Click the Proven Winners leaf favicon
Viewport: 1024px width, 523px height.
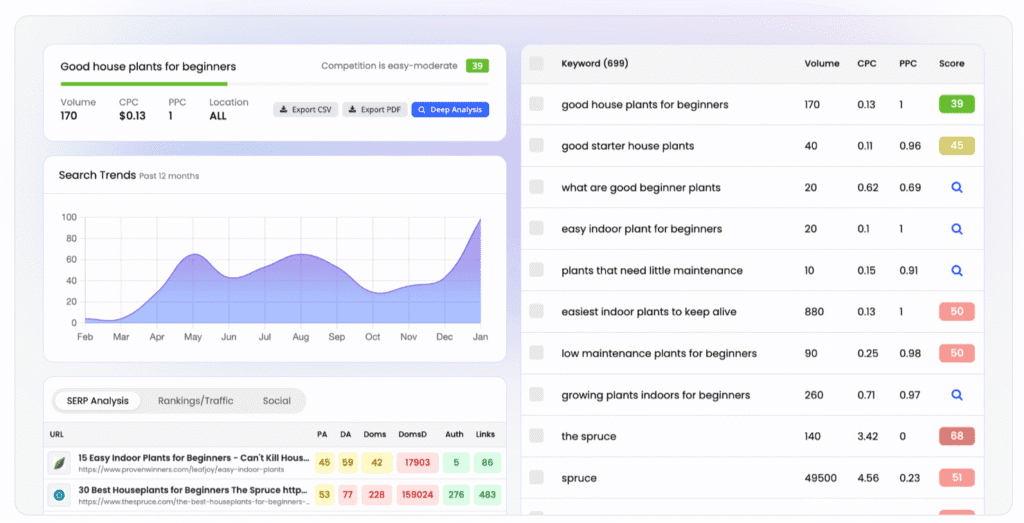point(59,462)
